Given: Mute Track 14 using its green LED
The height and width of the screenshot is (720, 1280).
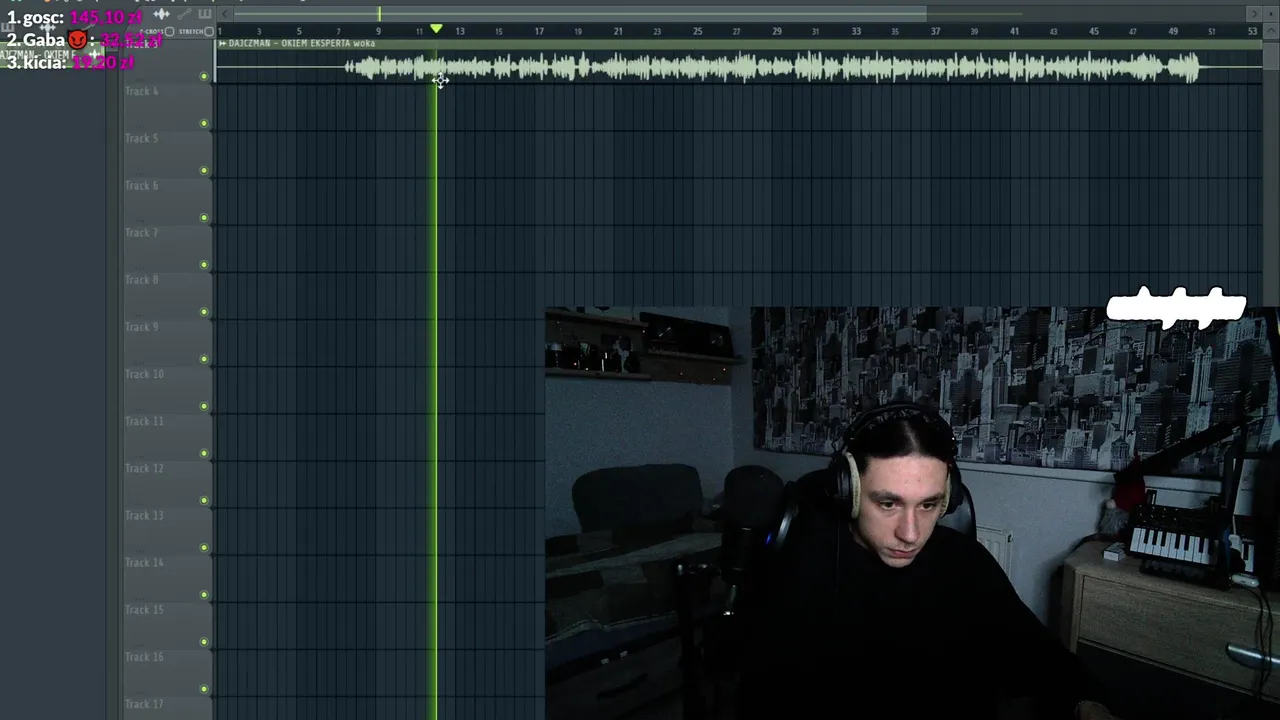Looking at the screenshot, I should pyautogui.click(x=204, y=594).
